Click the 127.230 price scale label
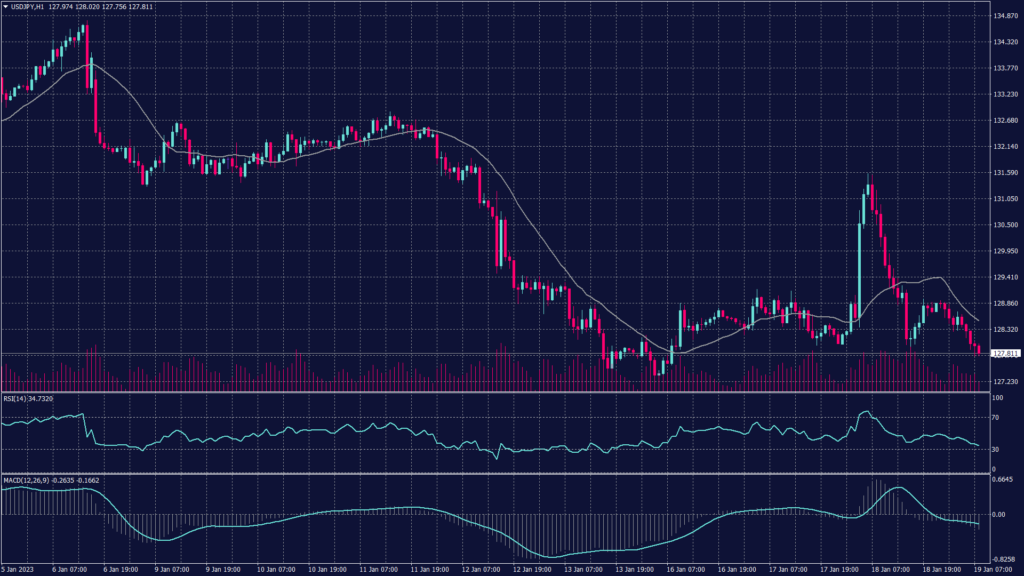Viewport: 1024px width, 576px height. [x=1004, y=381]
